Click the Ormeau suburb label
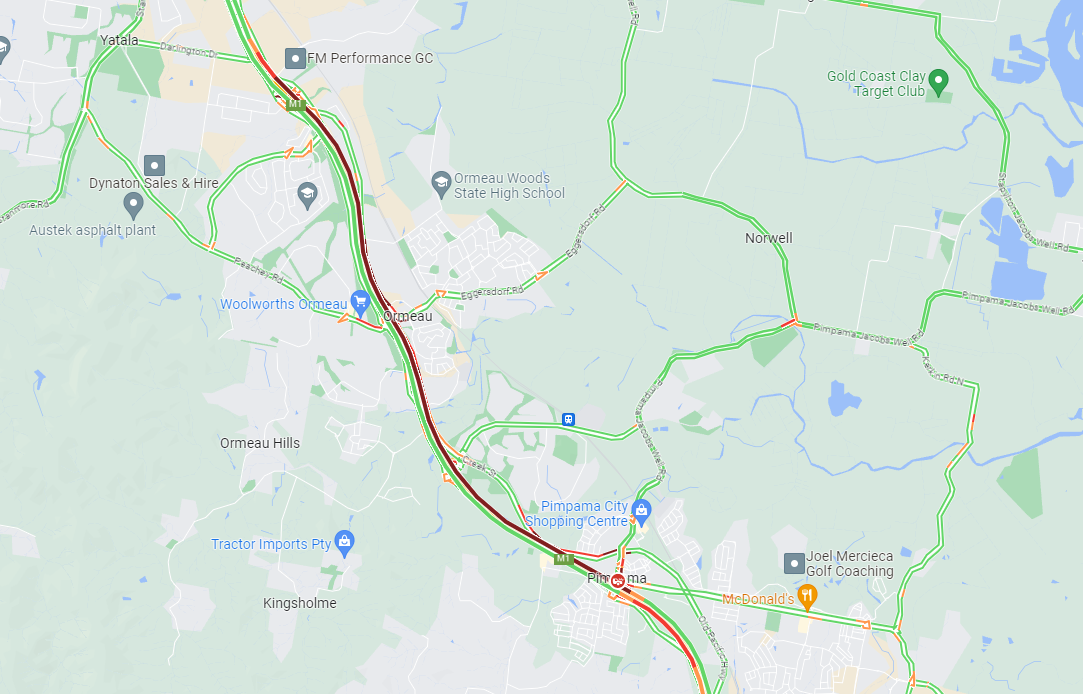 click(408, 316)
